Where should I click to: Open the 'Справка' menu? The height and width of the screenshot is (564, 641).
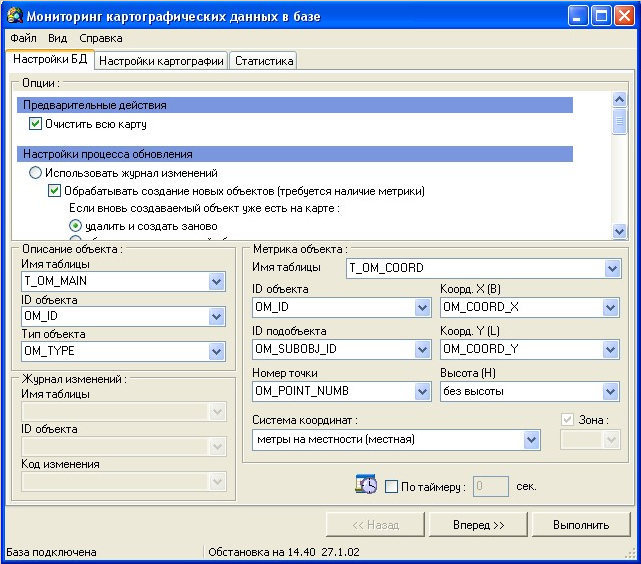pos(101,38)
